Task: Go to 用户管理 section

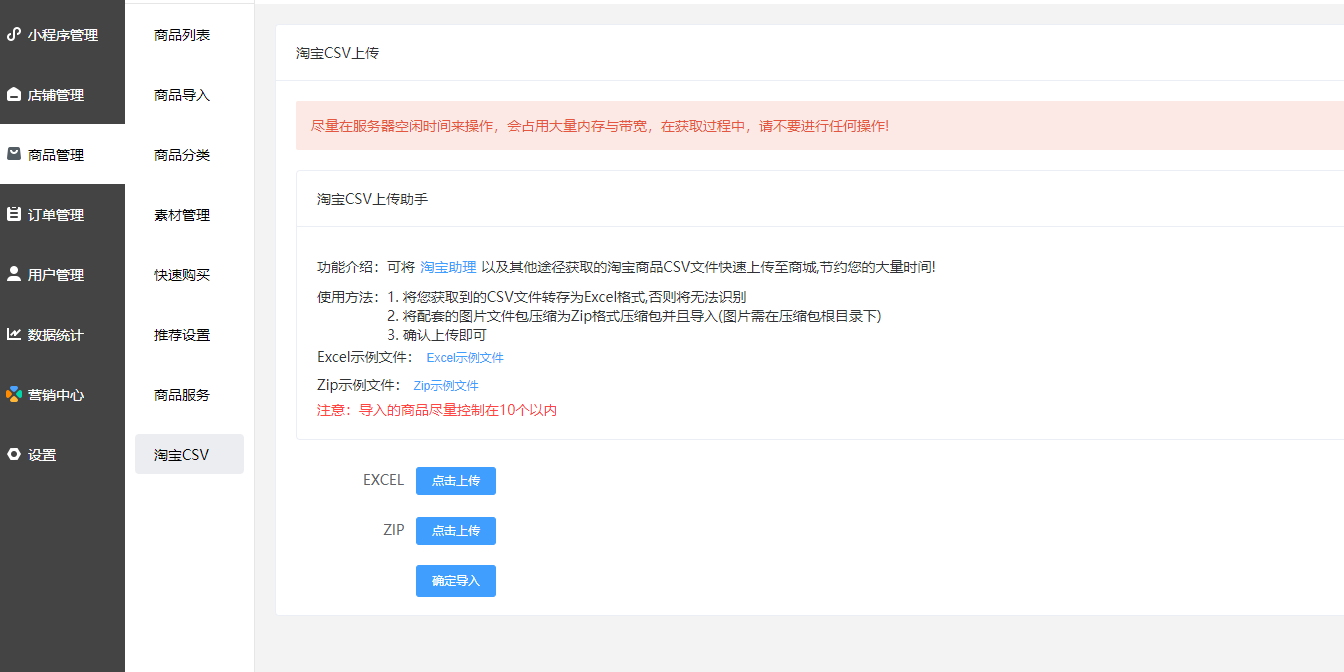Action: pyautogui.click(x=62, y=274)
